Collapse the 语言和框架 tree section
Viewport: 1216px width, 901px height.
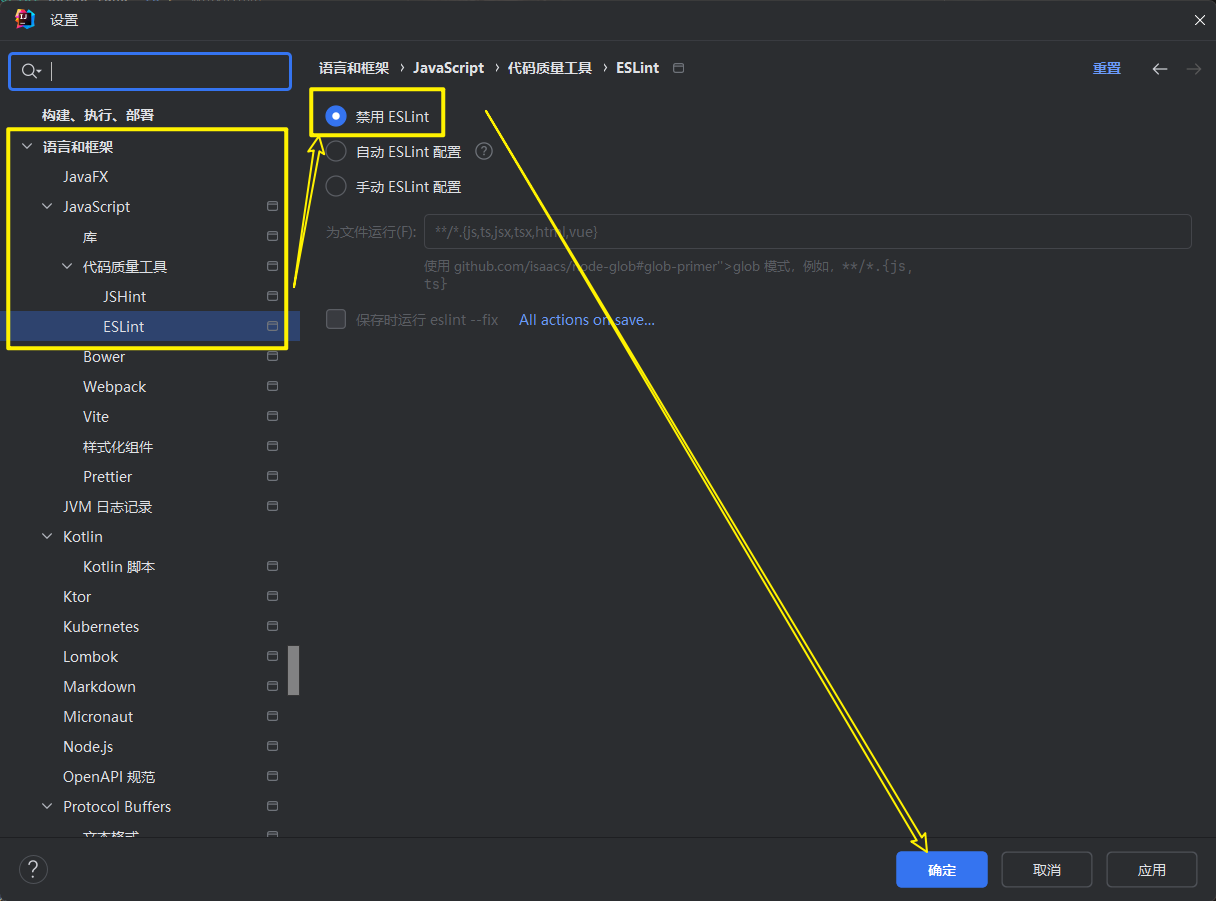[27, 147]
